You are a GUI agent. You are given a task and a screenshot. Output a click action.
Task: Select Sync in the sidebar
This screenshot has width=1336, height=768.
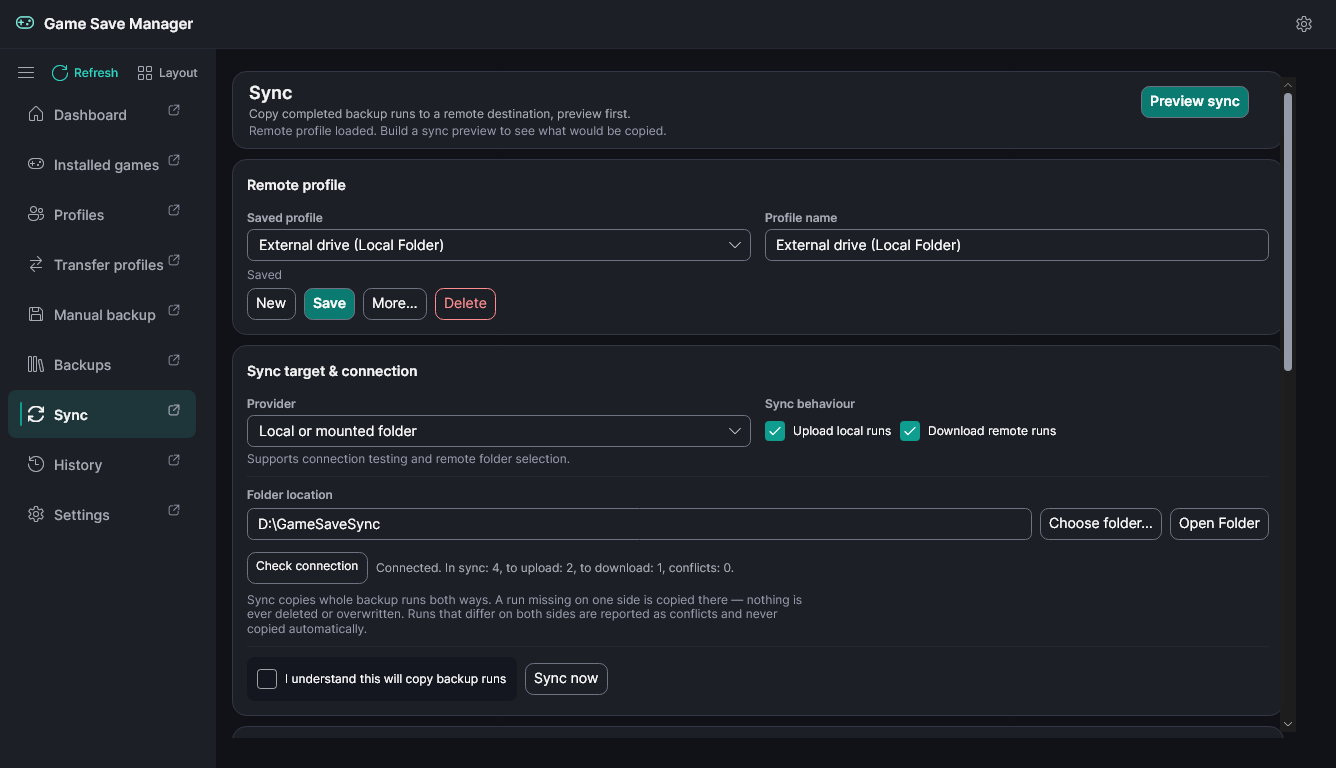click(x=102, y=414)
